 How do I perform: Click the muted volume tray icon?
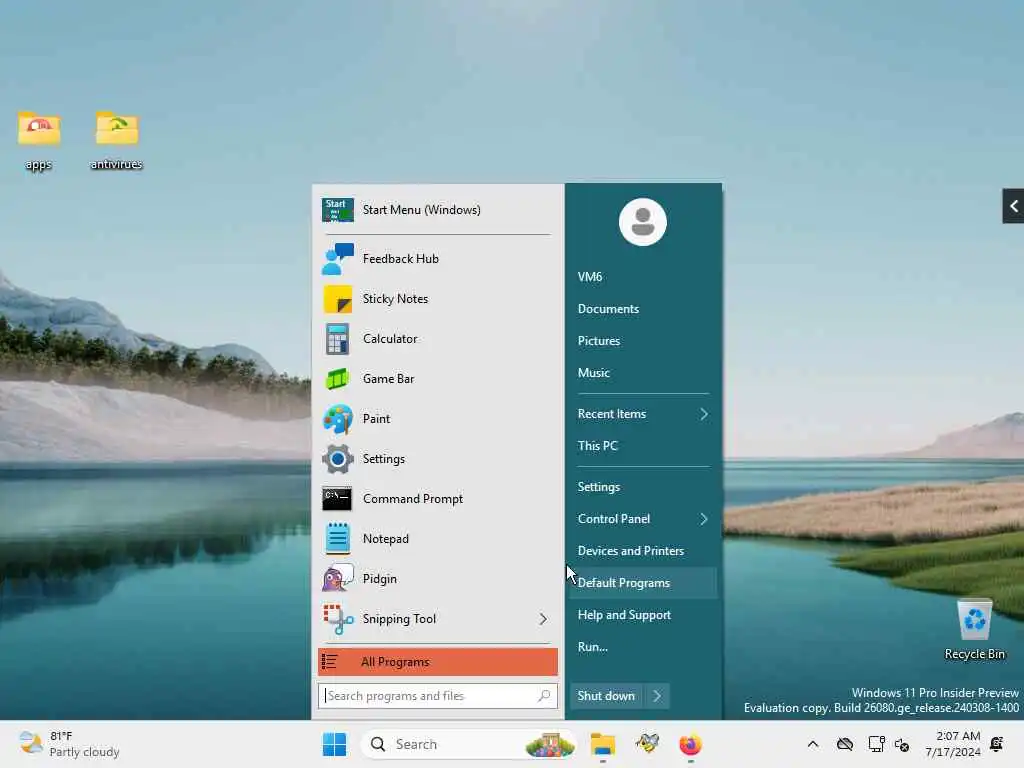pyautogui.click(x=903, y=744)
